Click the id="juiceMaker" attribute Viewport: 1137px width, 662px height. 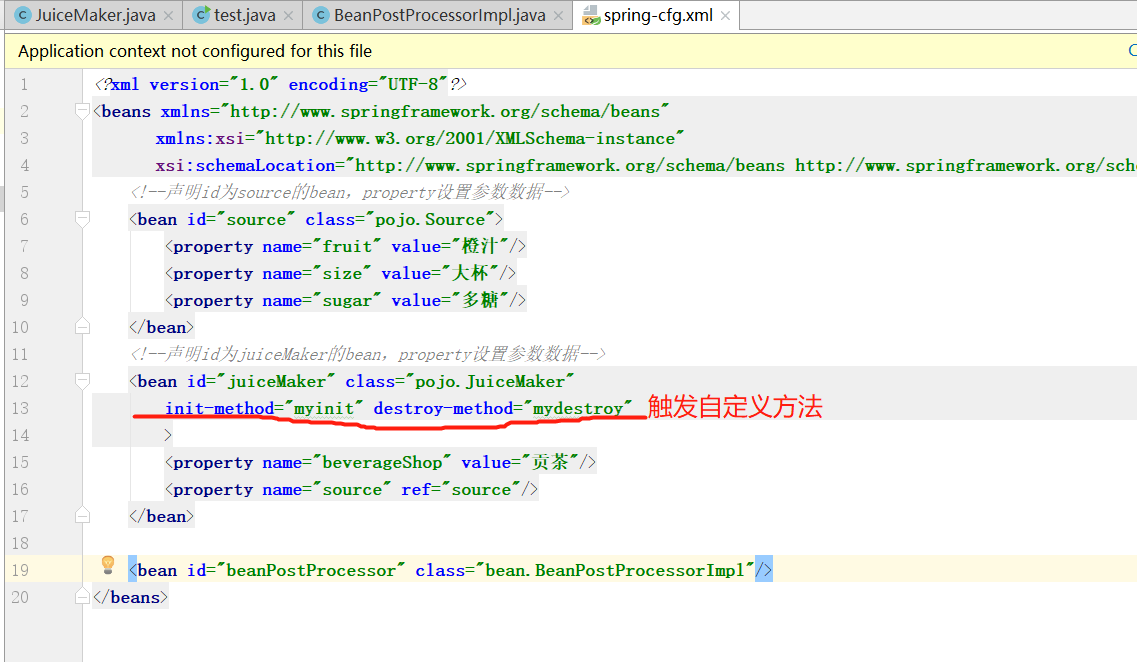coord(261,381)
